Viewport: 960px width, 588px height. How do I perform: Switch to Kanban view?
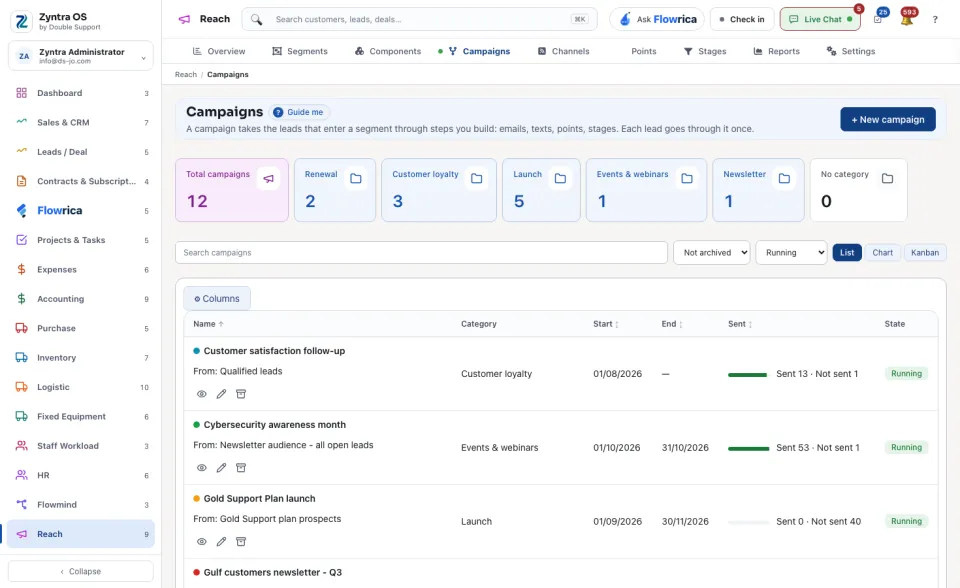(924, 252)
